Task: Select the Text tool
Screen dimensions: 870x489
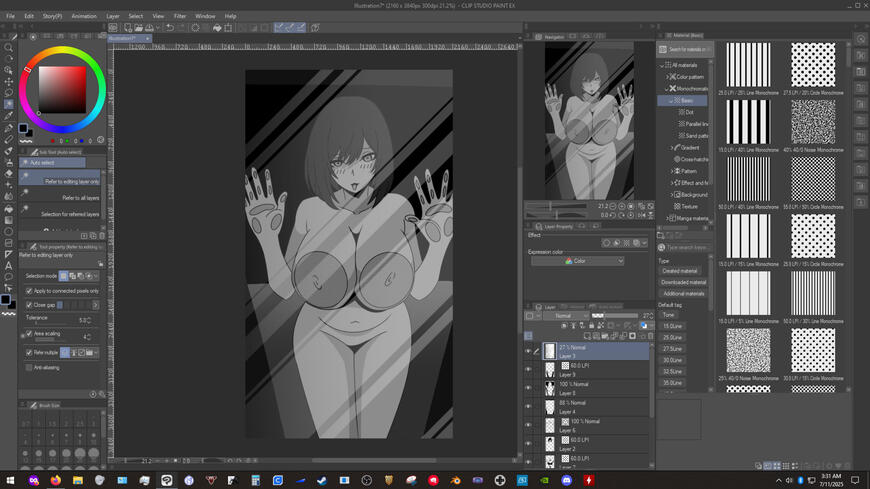Action: 8,266
